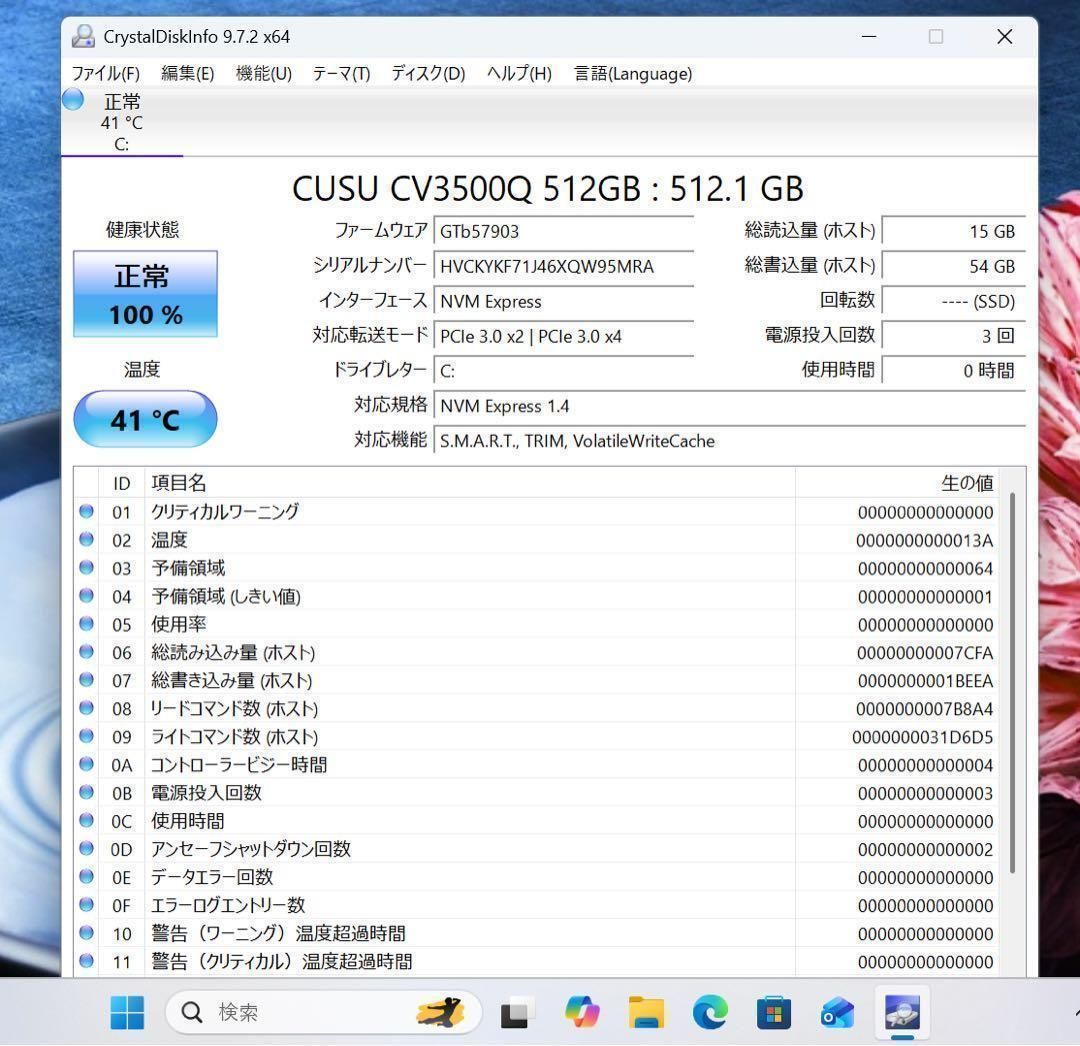
Task: Open the ヘルプ(H) help menu
Action: point(518,73)
